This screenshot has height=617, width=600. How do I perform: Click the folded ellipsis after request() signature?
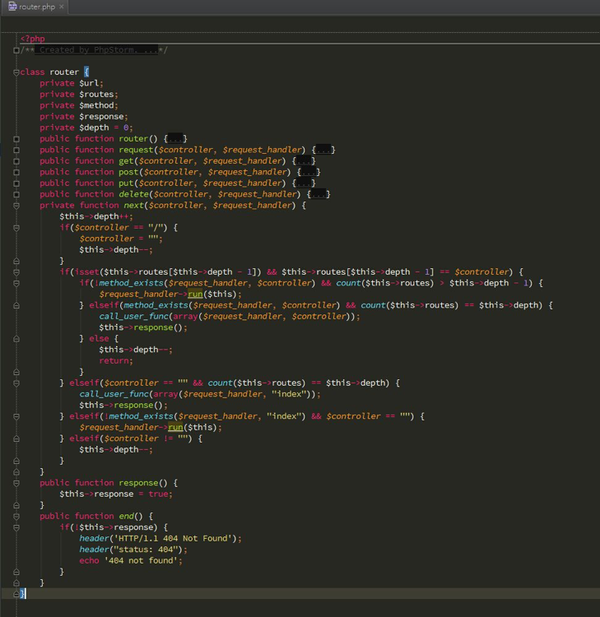(325, 150)
